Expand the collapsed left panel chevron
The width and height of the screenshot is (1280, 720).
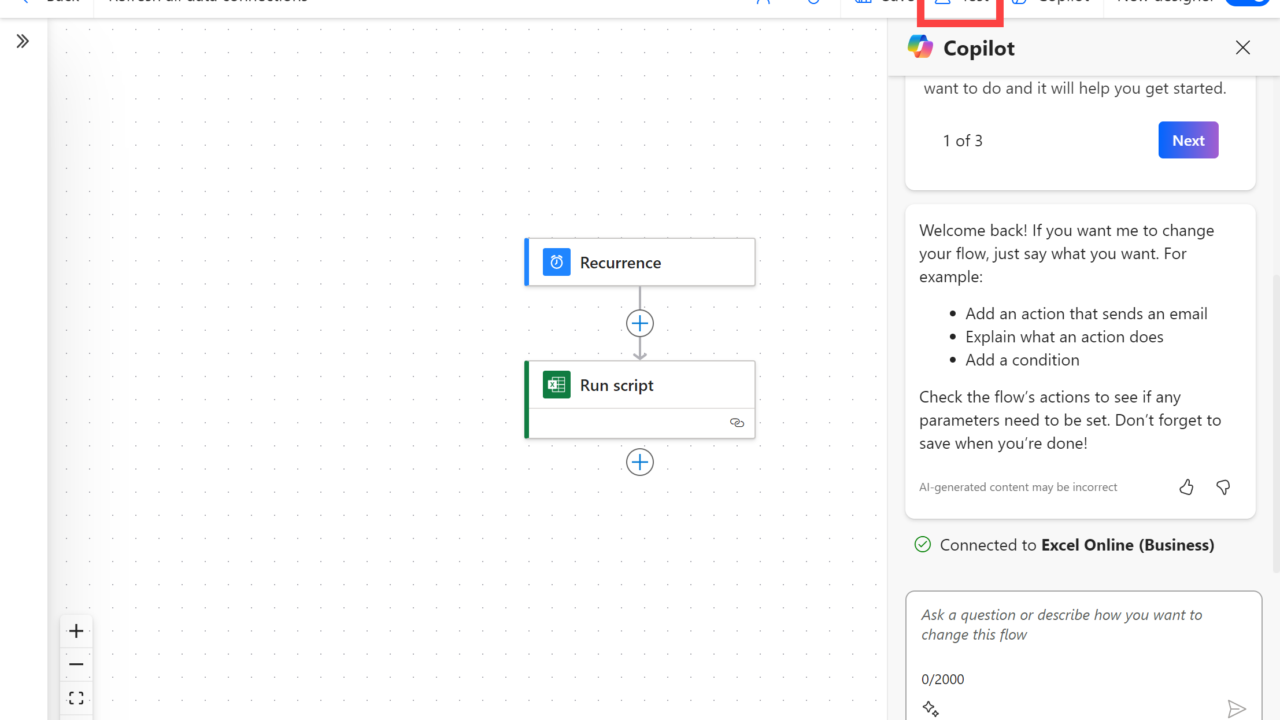(x=23, y=41)
